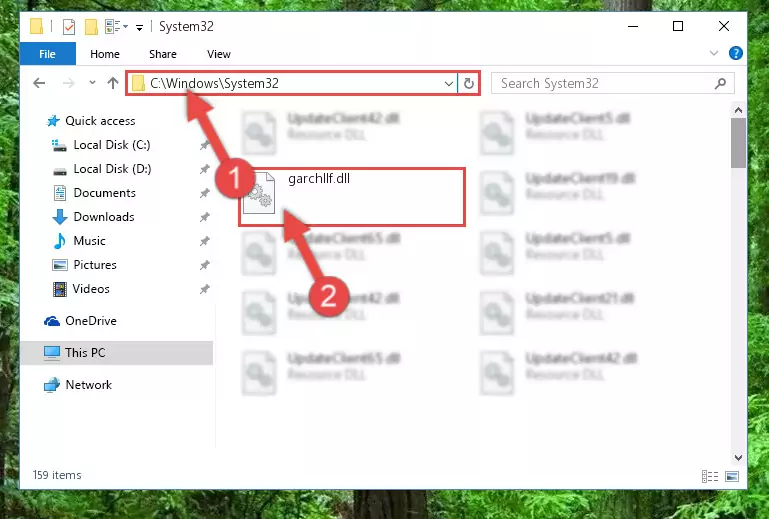Click the search magnifier icon
Image resolution: width=769 pixels, height=519 pixels.
pos(720,83)
